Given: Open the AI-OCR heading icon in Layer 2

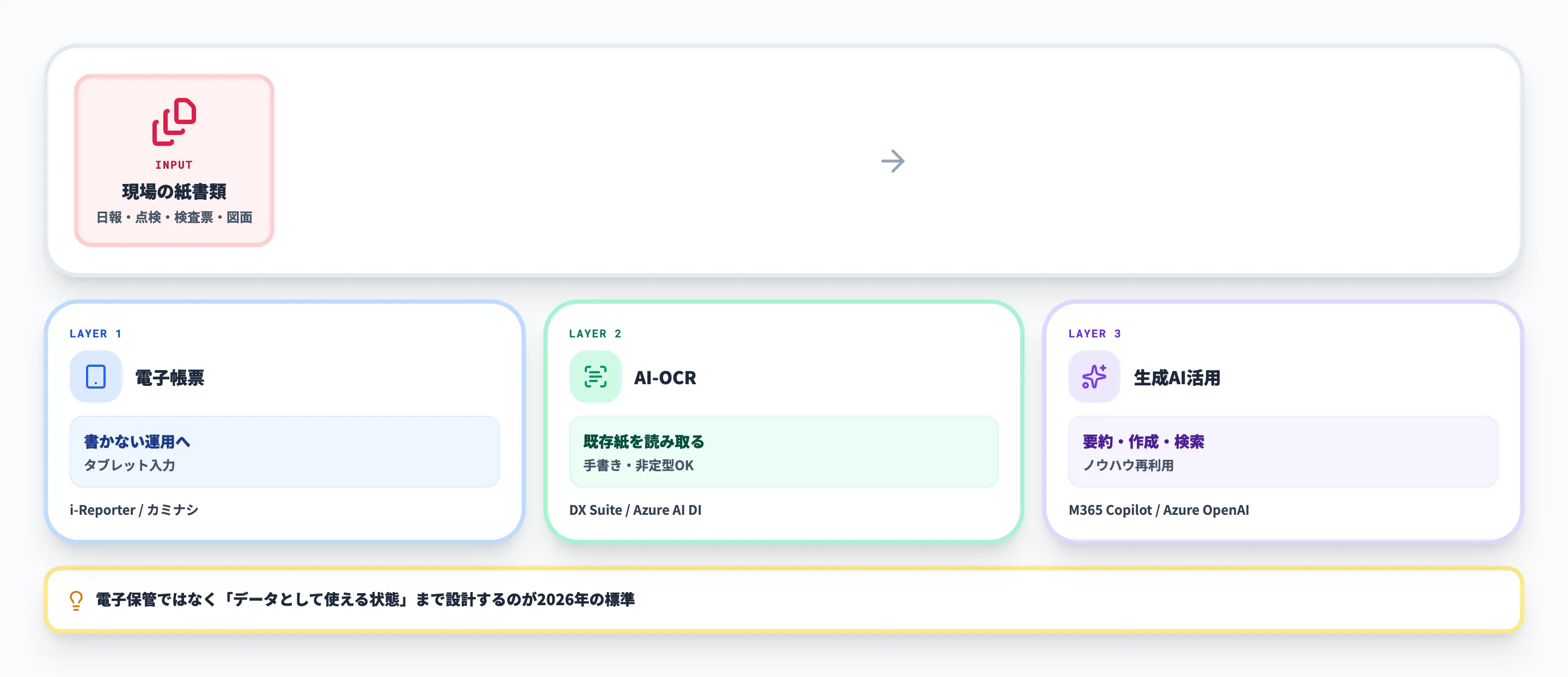Looking at the screenshot, I should coord(594,377).
